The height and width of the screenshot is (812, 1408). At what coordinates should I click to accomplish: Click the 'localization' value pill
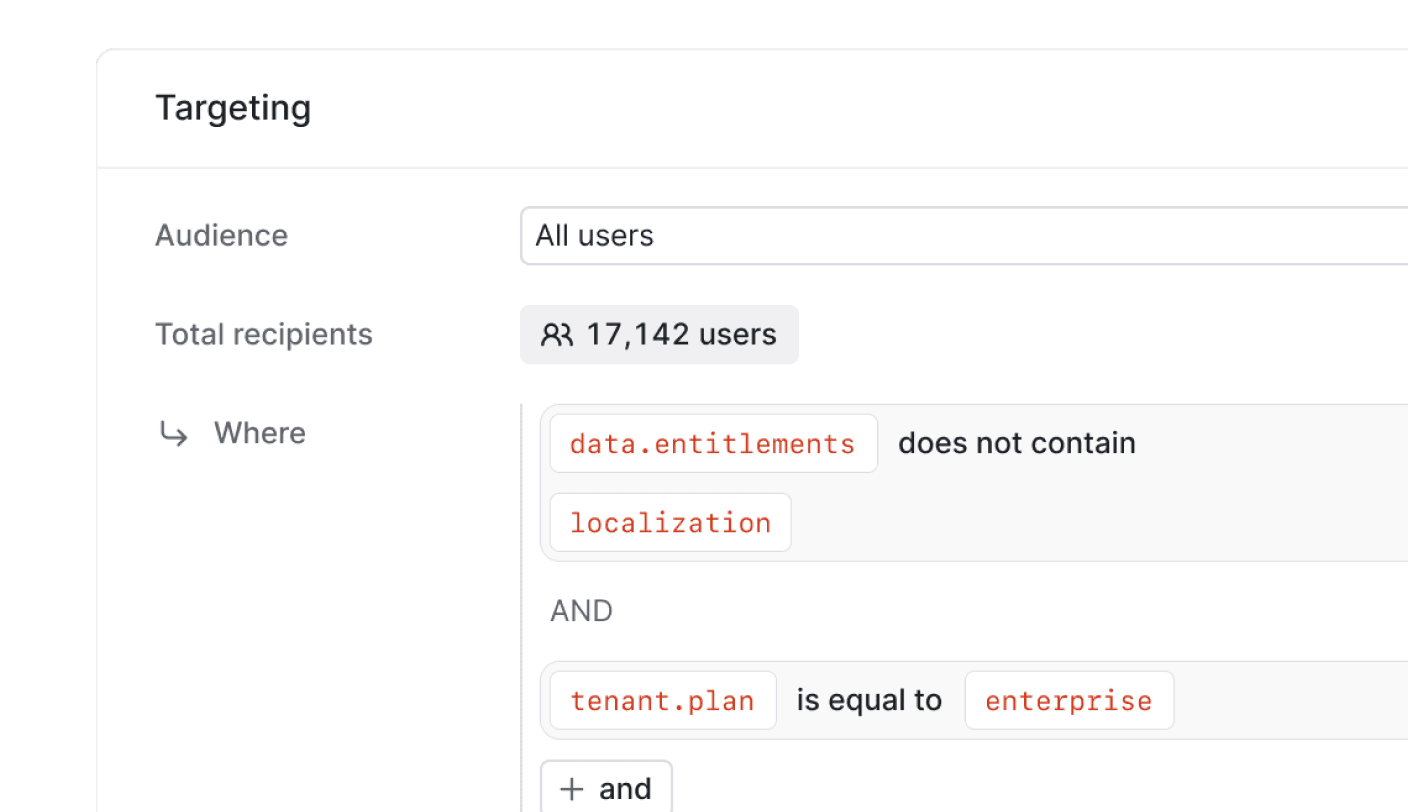[670, 522]
